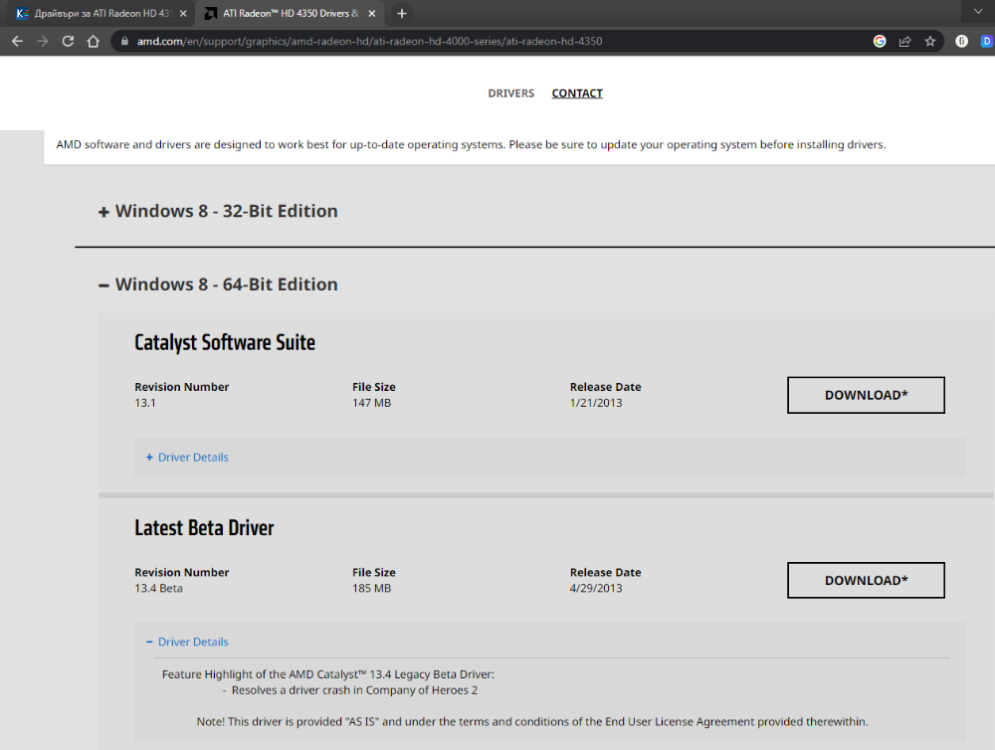Click release date 4/29/2013
The width and height of the screenshot is (995, 750).
596,588
